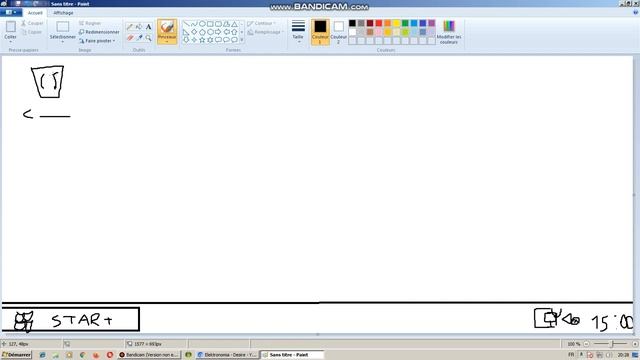Choose the Pentagon shape
This screenshot has height=360, width=640.
coord(202,32)
